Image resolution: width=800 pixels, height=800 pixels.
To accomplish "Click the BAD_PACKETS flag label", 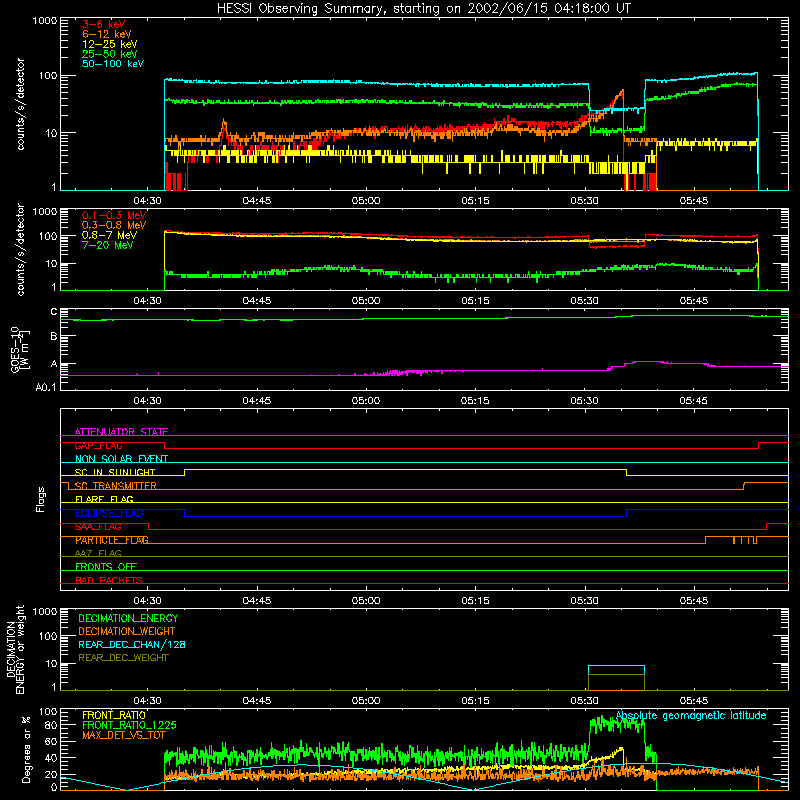I will tap(109, 580).
